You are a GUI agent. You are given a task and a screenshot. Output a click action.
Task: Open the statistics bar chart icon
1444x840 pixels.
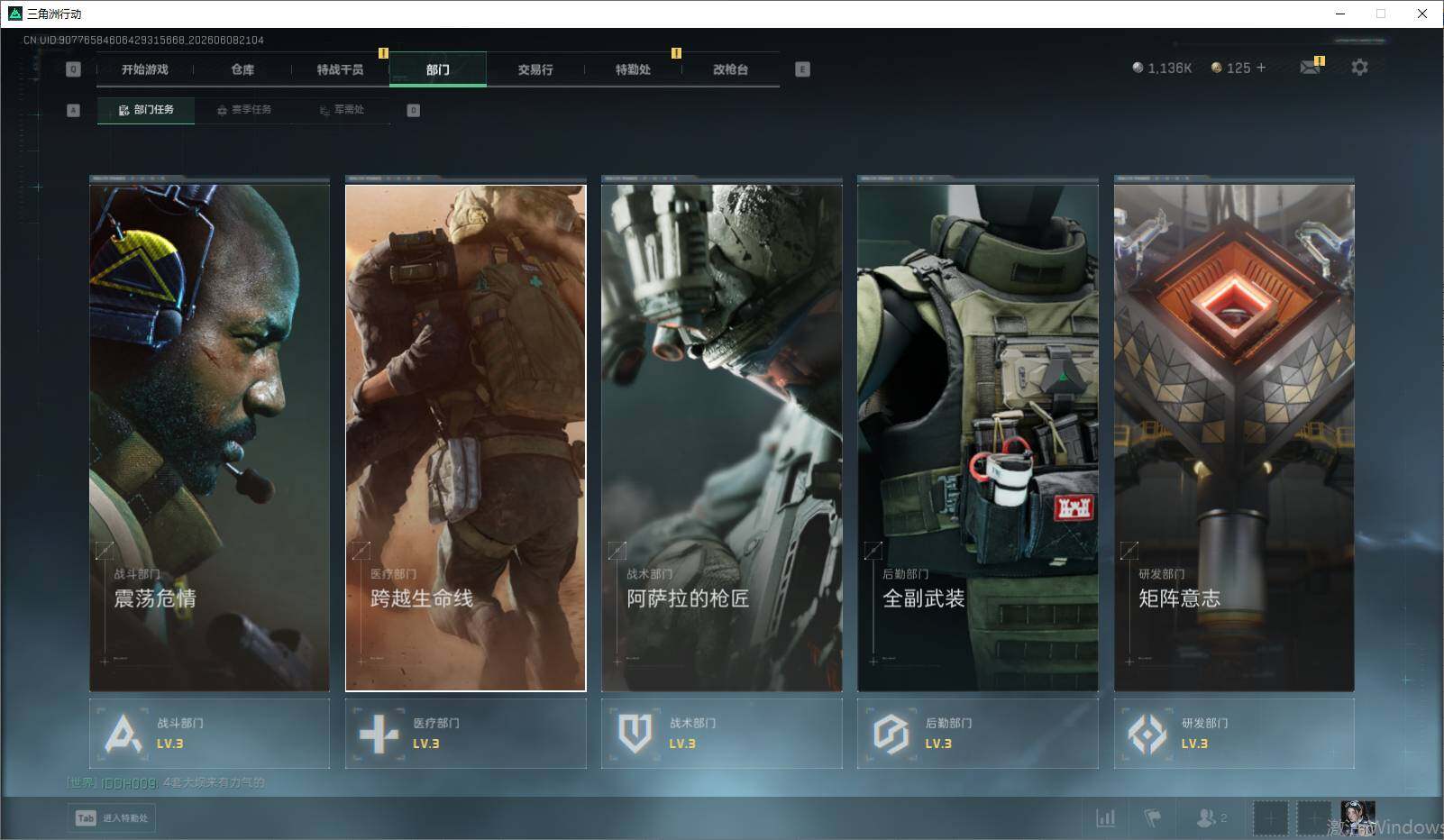coord(1106,817)
